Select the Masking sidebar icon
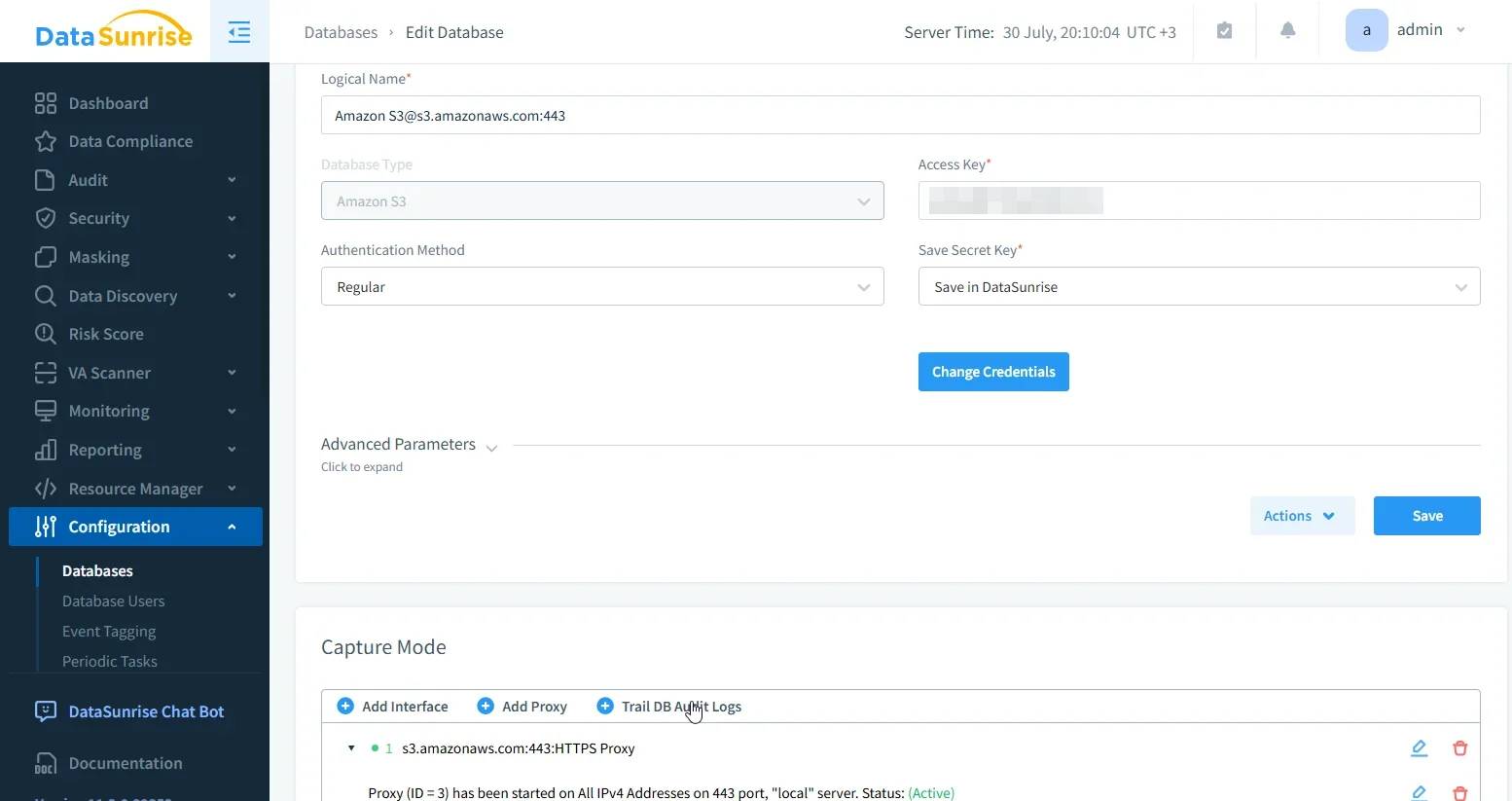 point(46,257)
